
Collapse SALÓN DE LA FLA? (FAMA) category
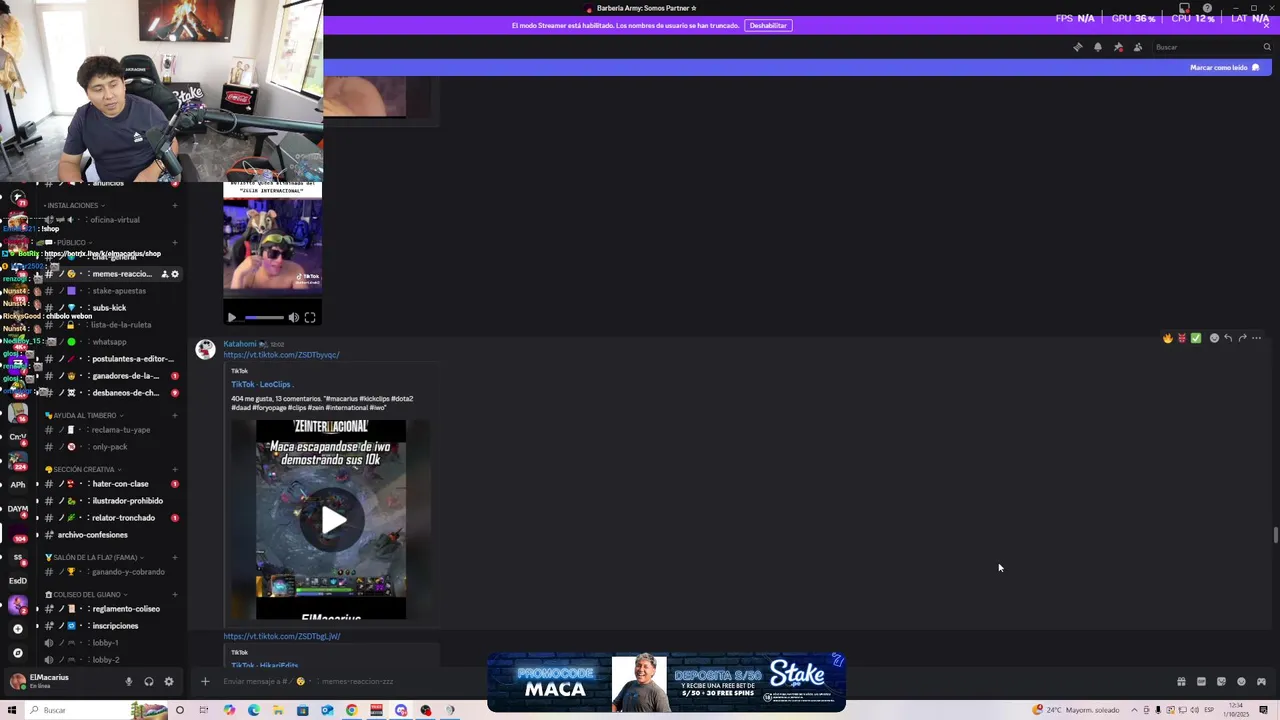tap(93, 557)
